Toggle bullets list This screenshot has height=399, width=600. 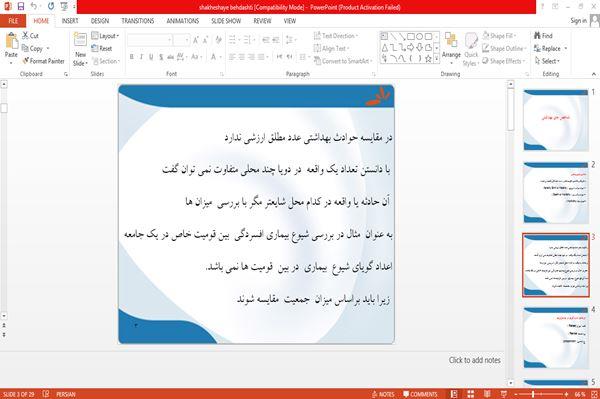[x=232, y=40]
